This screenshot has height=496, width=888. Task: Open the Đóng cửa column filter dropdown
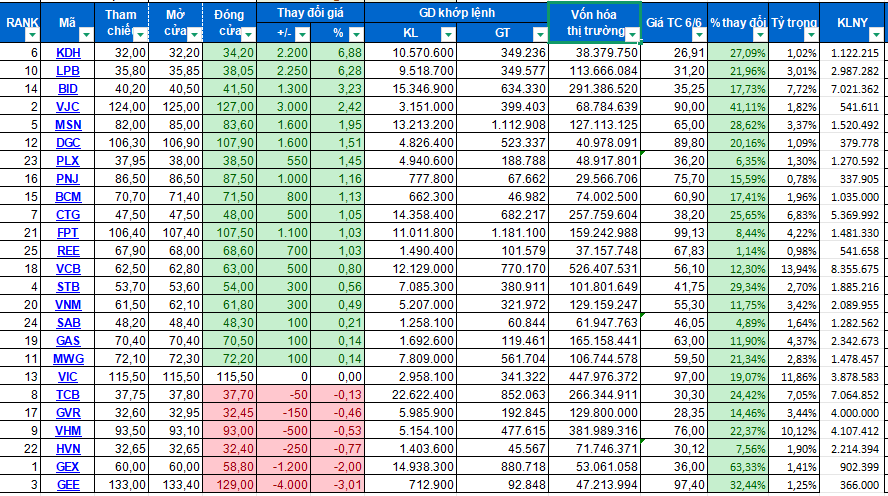click(248, 35)
